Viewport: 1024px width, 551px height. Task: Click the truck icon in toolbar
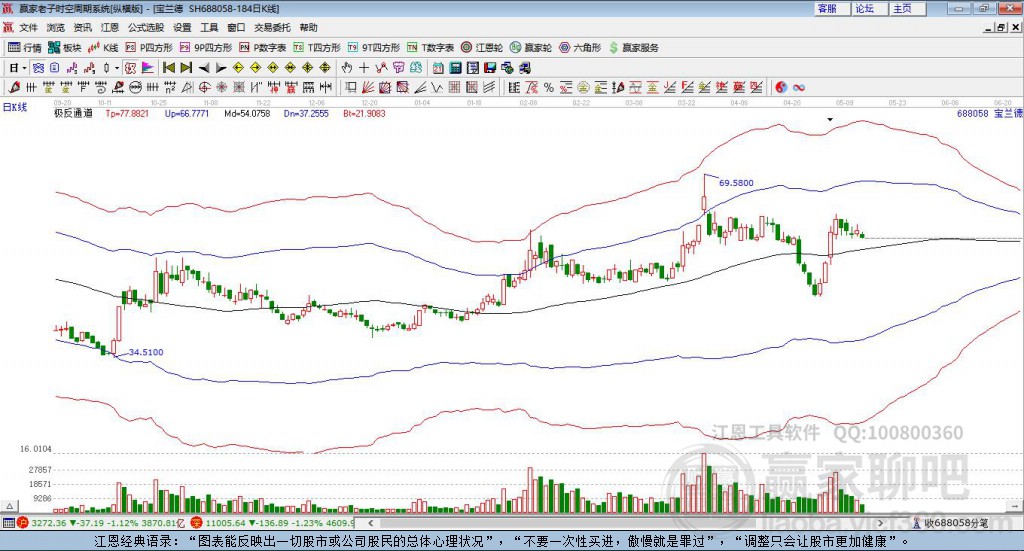524,68
